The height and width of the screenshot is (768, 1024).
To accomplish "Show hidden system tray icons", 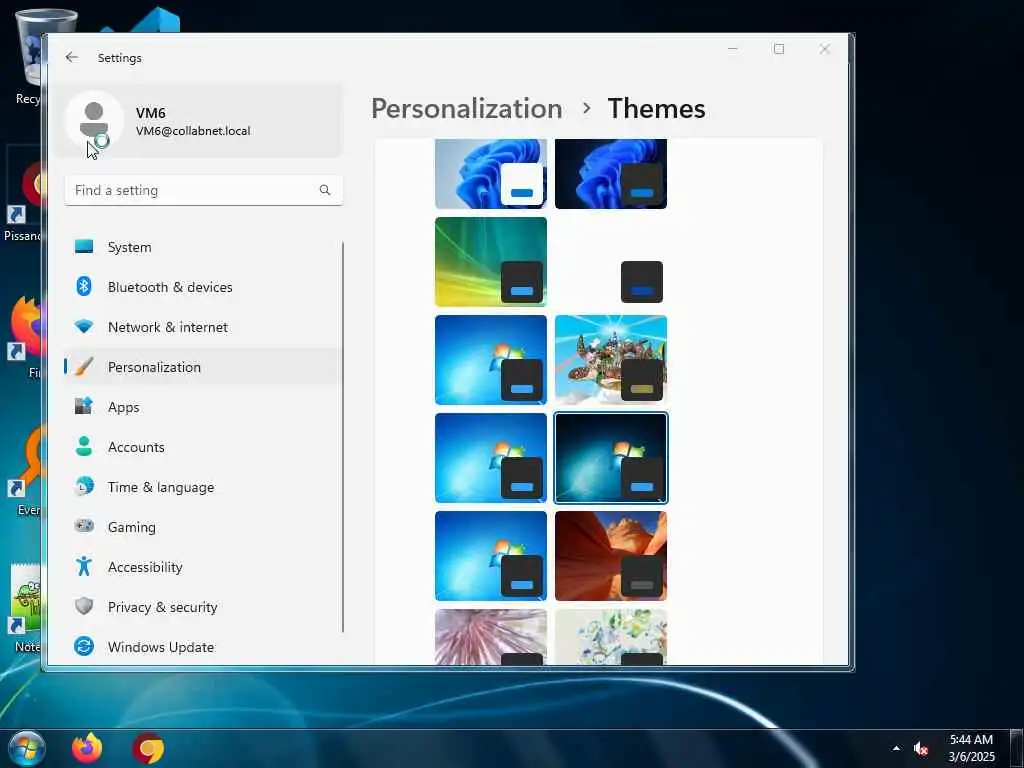I will point(896,748).
